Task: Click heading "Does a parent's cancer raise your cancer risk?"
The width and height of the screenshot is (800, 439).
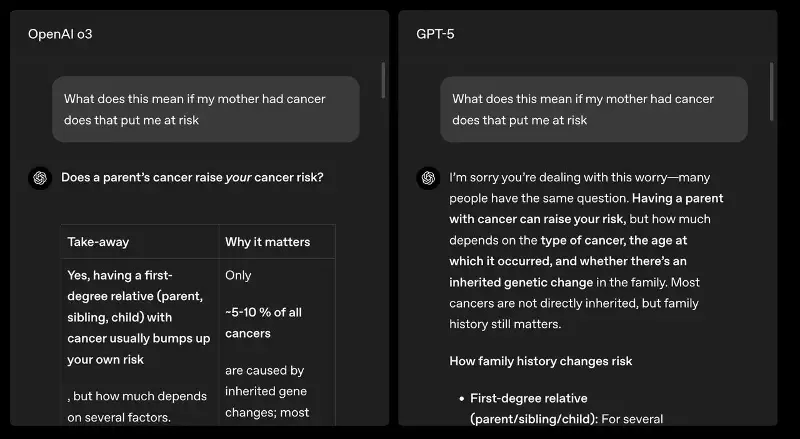Action: (x=192, y=178)
